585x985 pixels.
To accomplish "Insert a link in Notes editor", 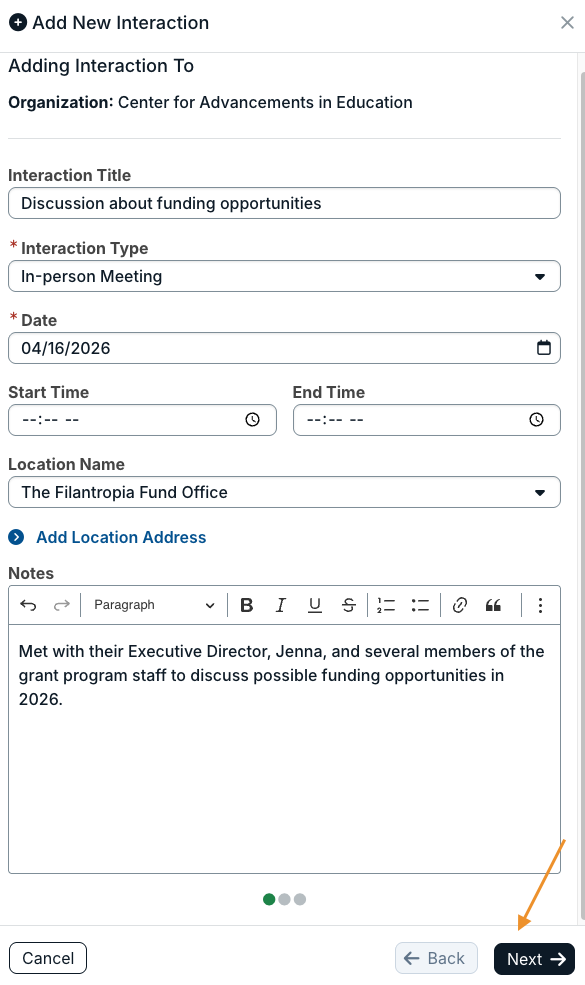I will pyautogui.click(x=460, y=605).
